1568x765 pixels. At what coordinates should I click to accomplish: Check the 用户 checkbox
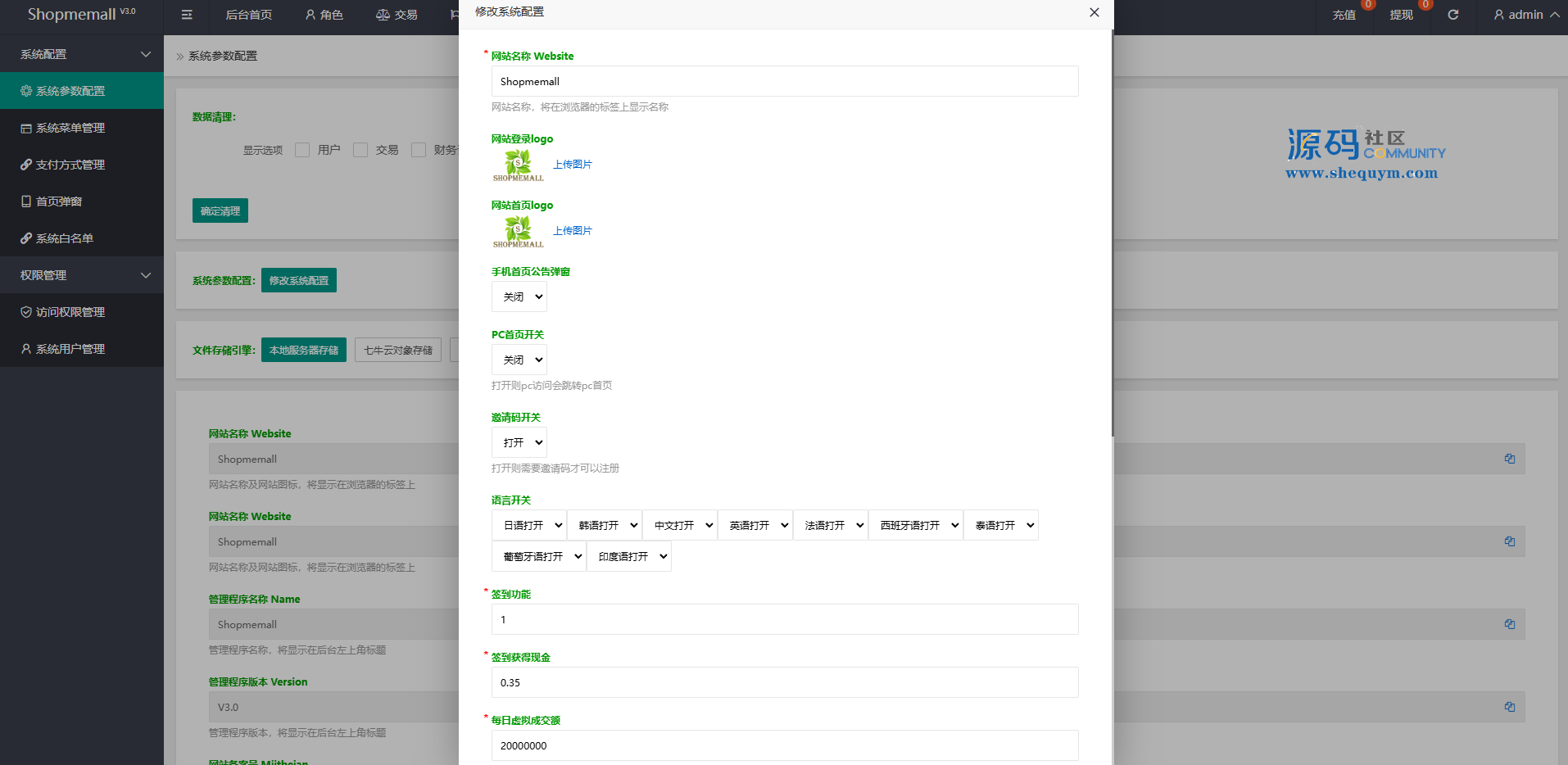(302, 150)
